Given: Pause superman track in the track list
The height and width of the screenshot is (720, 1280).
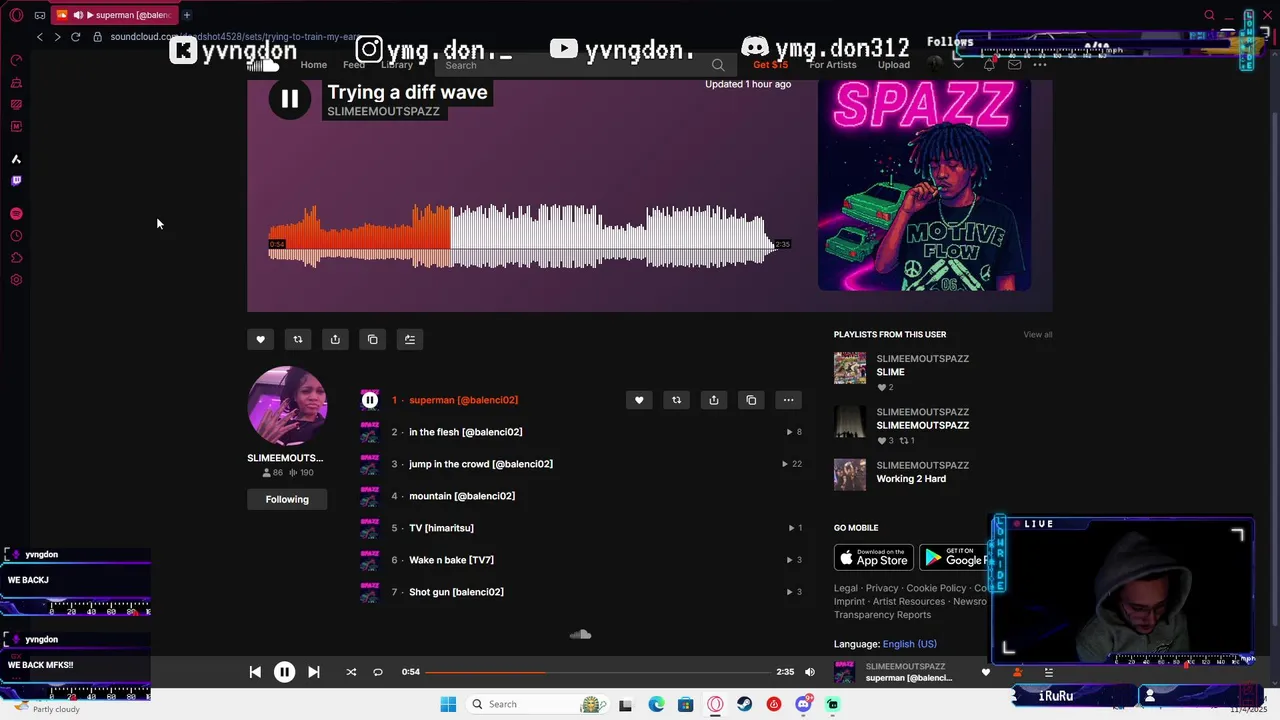Looking at the screenshot, I should pos(370,400).
